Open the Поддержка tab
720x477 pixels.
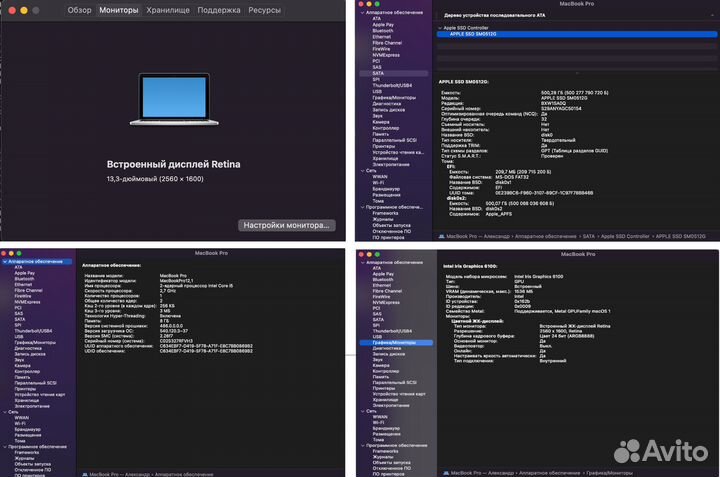pyautogui.click(x=219, y=10)
